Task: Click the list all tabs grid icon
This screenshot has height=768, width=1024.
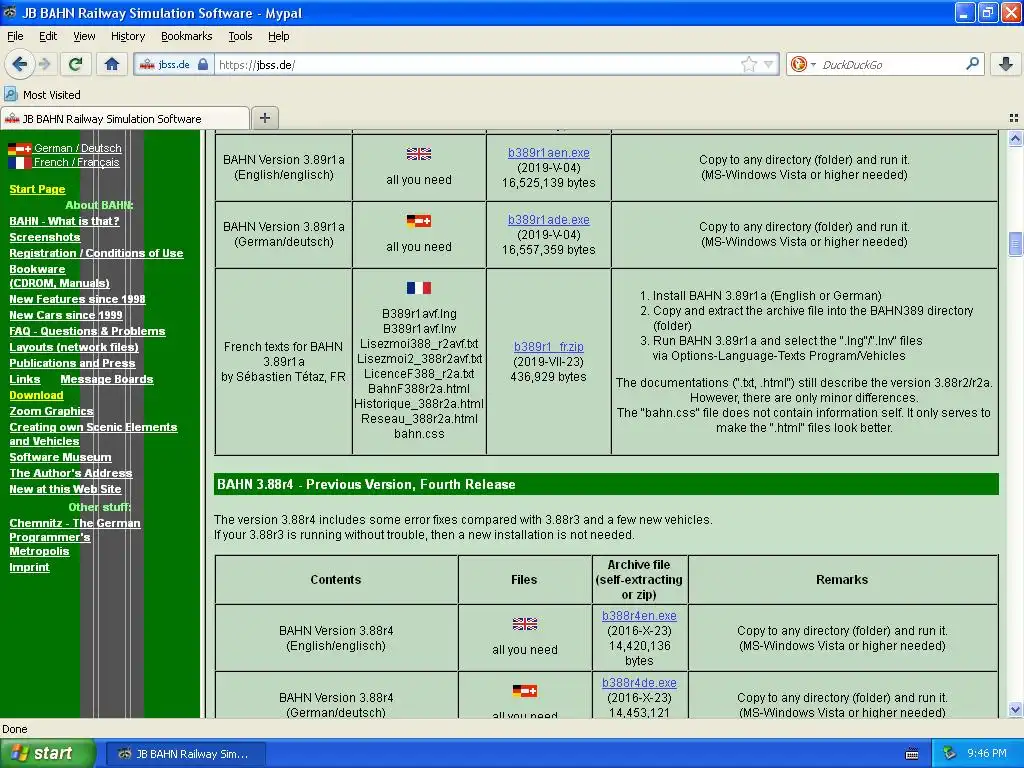Action: [x=1014, y=118]
